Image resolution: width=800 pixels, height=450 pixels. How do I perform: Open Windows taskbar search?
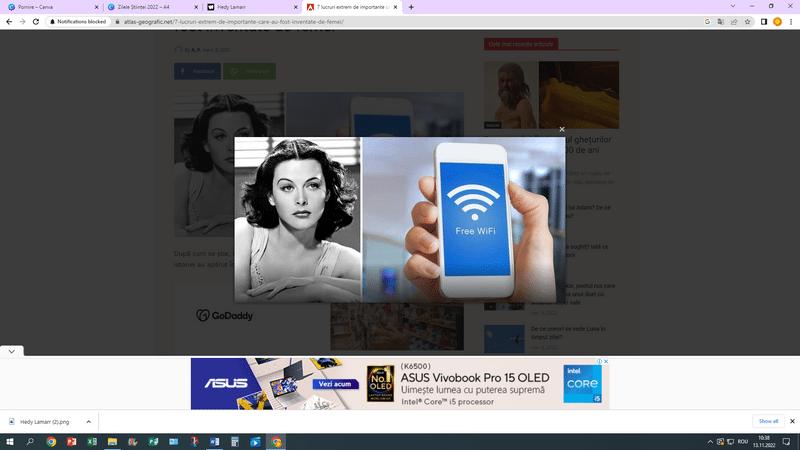point(30,442)
